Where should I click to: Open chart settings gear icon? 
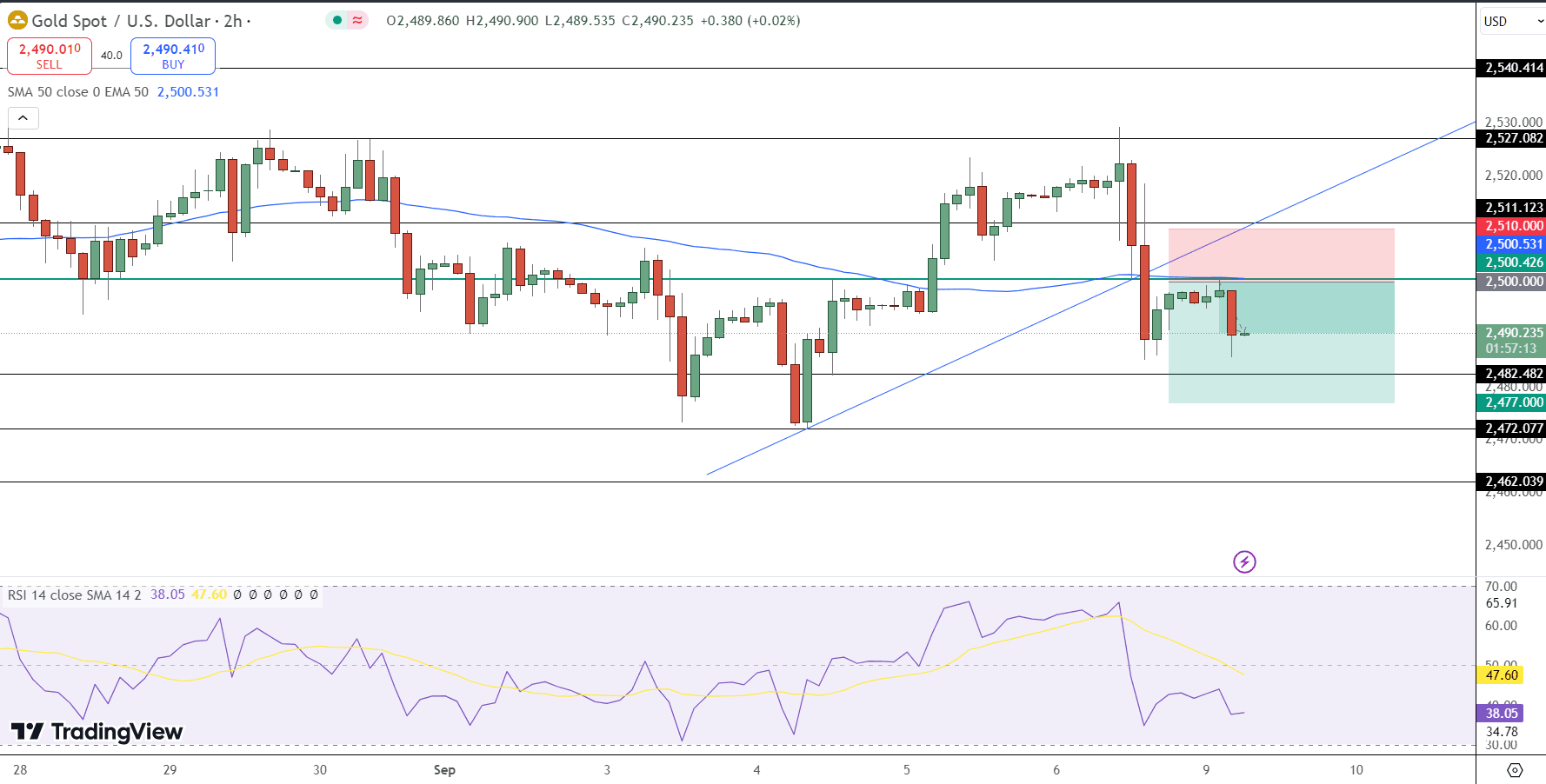[x=1515, y=770]
